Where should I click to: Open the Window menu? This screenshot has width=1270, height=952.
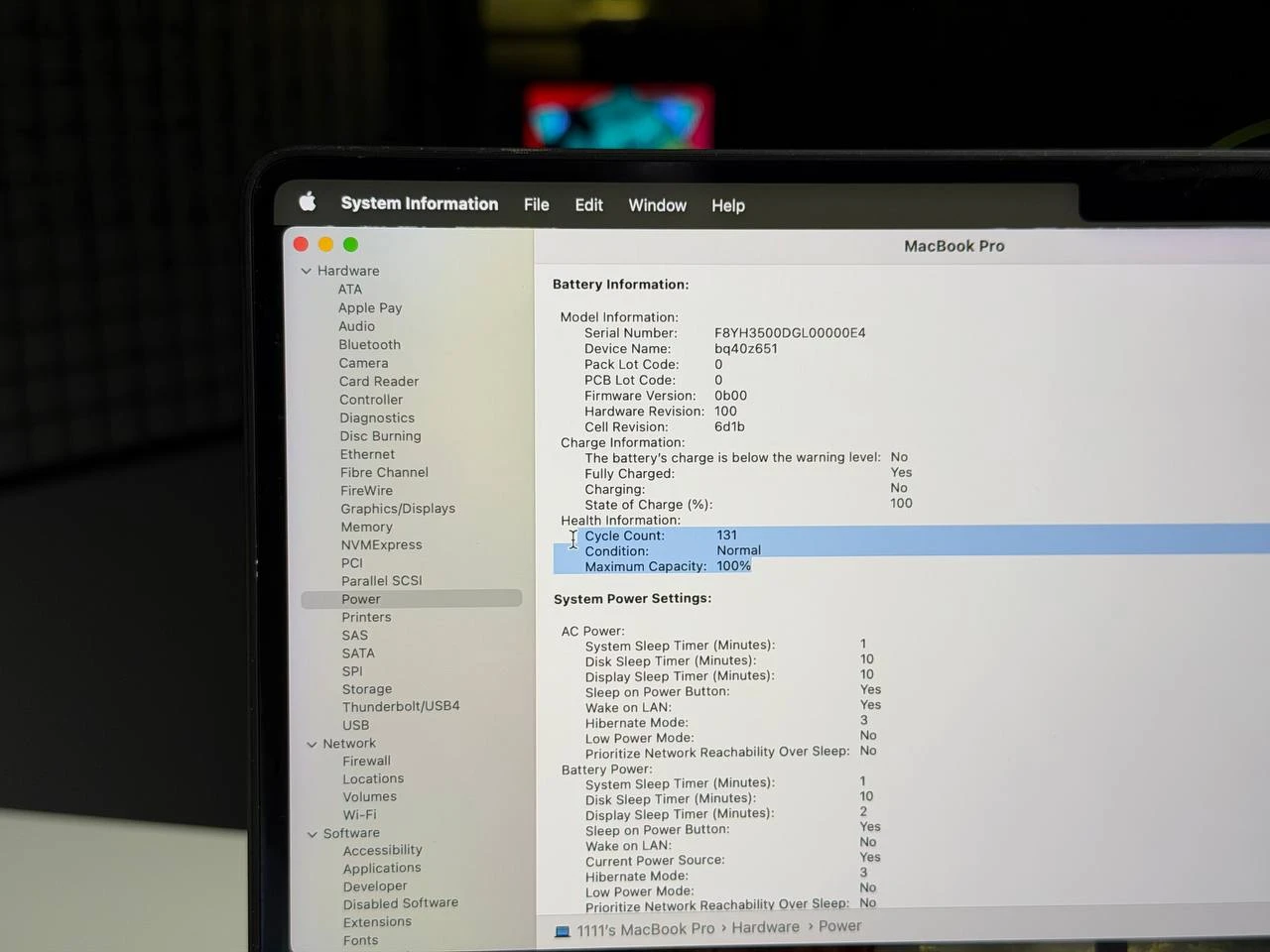point(657,205)
